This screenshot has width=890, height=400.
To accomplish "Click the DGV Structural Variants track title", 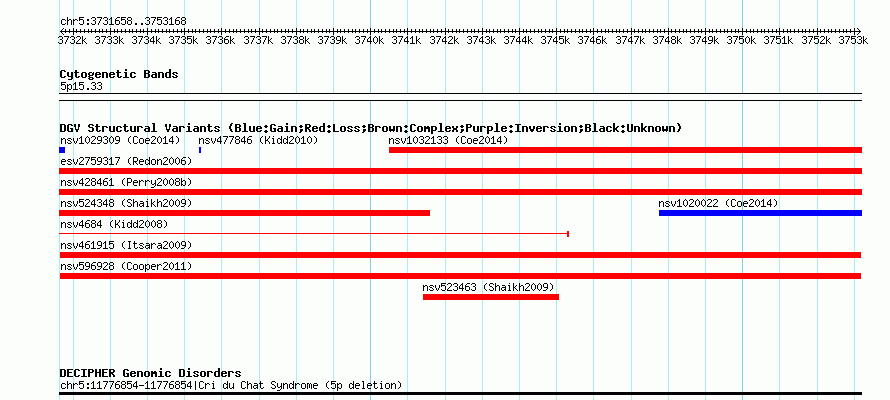I will [371, 128].
